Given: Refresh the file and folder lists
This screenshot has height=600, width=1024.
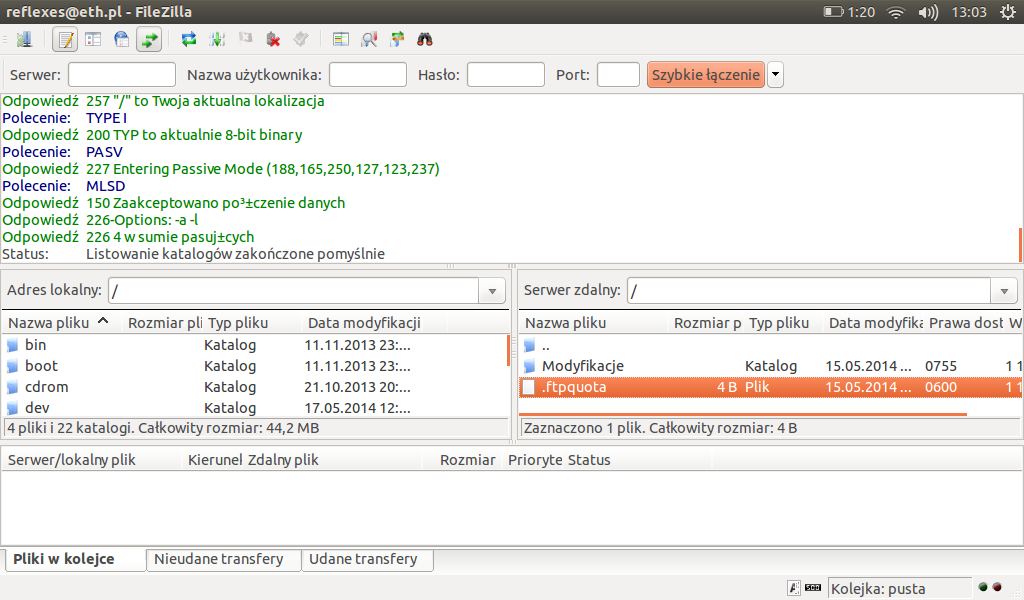Looking at the screenshot, I should coord(189,40).
